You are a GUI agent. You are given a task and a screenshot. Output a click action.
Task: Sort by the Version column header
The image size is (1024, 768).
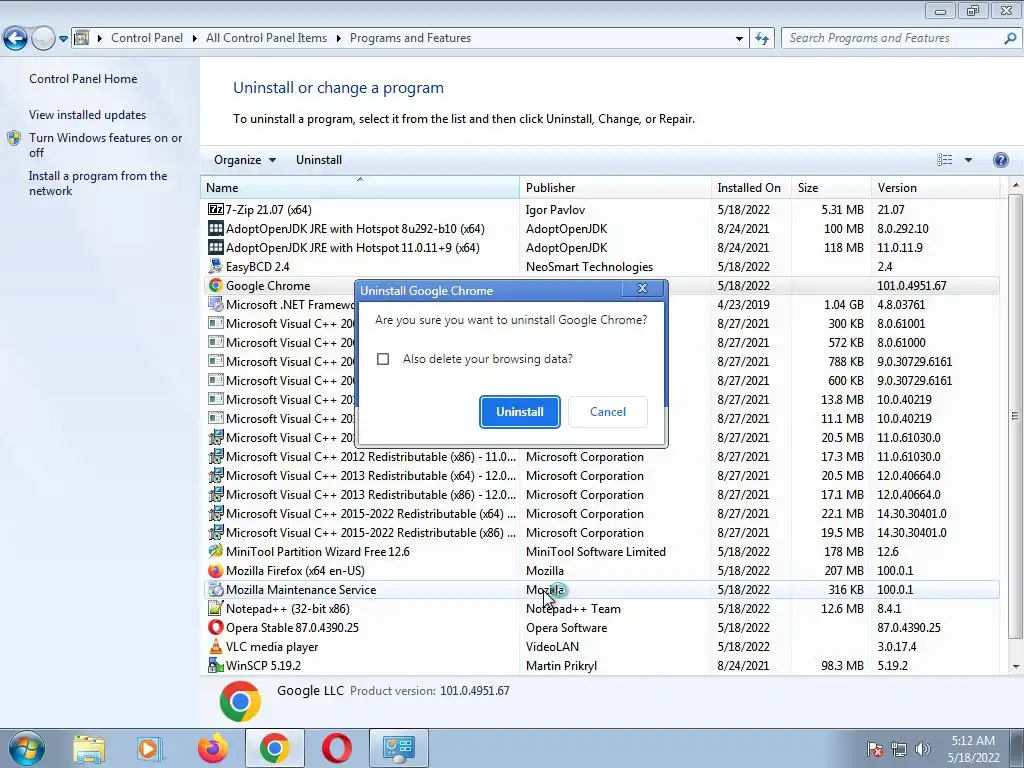click(936, 187)
